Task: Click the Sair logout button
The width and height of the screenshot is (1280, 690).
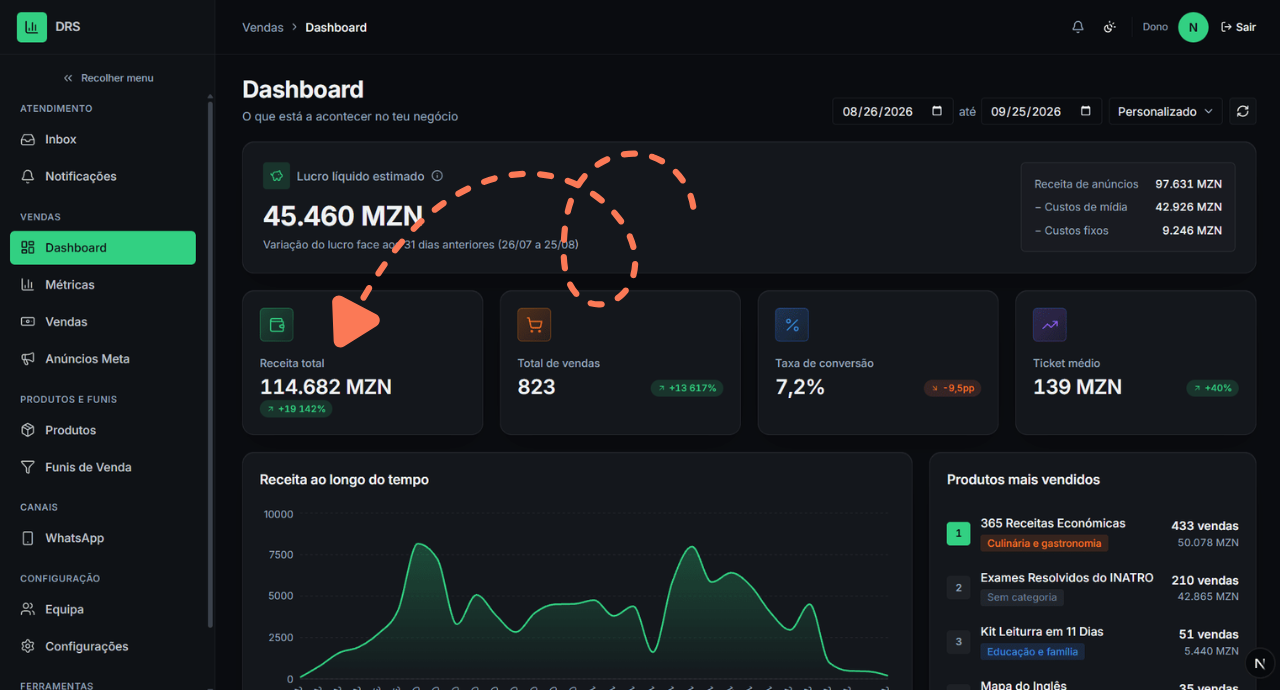Action: [1238, 27]
